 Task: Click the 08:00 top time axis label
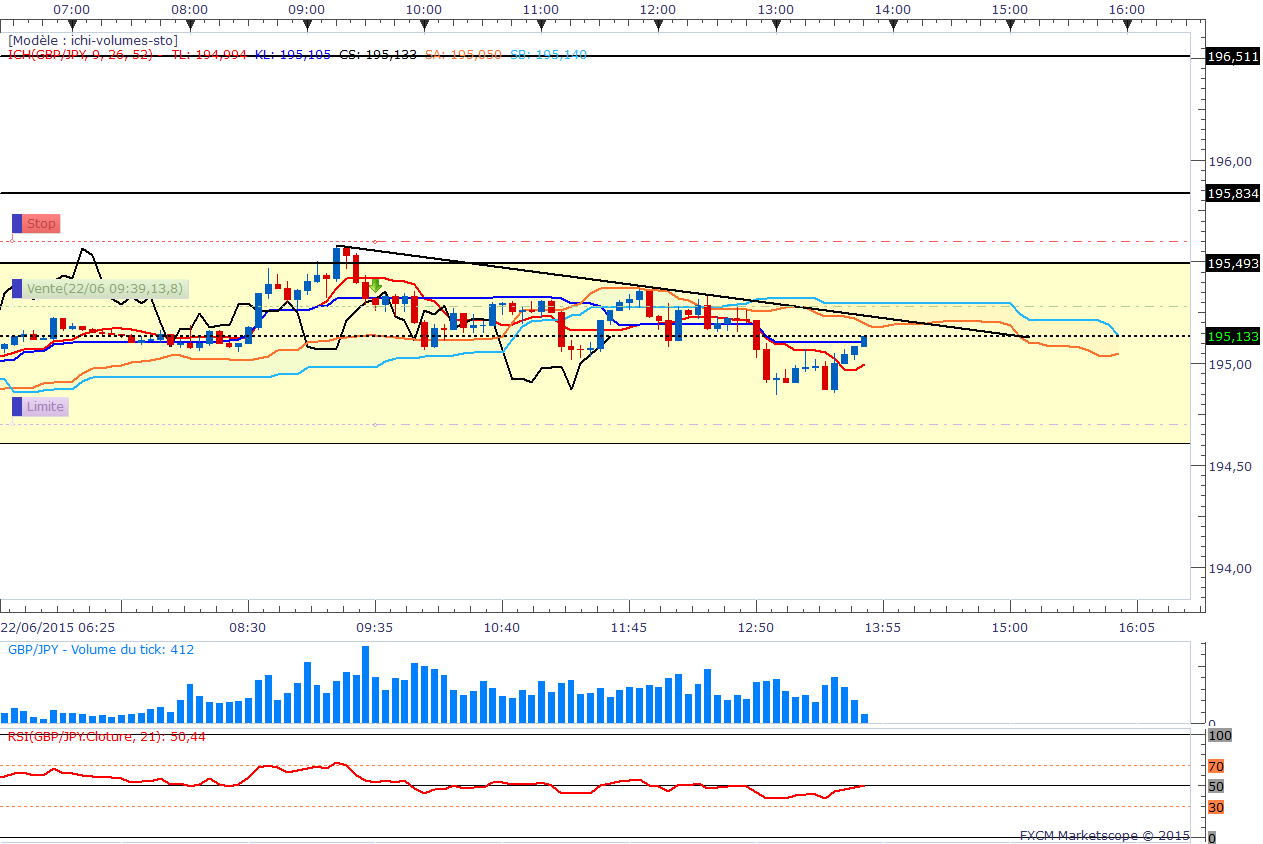[x=189, y=10]
